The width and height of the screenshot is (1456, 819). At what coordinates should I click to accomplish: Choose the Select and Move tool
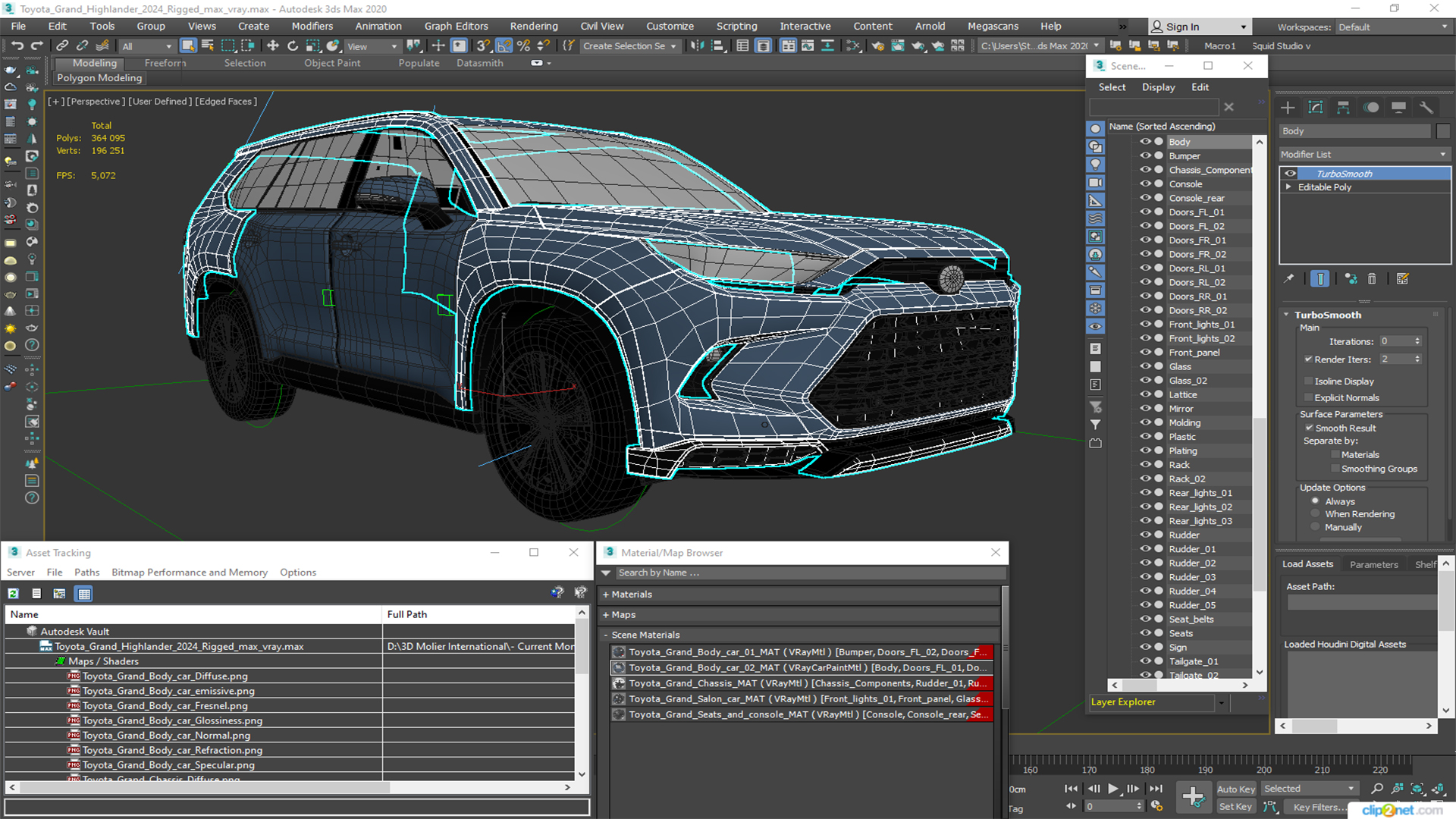(273, 46)
